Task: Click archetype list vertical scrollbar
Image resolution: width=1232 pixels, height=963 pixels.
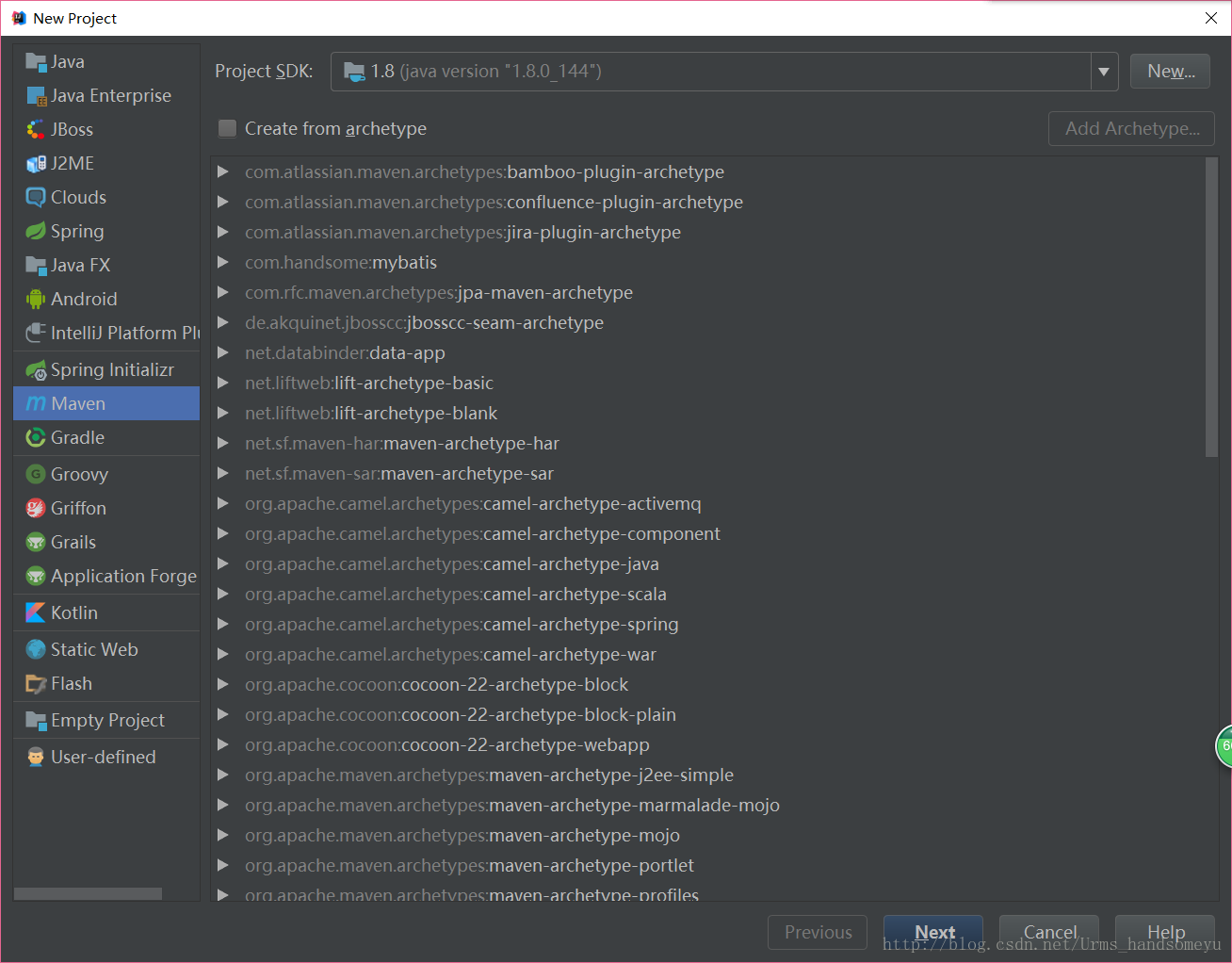Action: 1211,307
